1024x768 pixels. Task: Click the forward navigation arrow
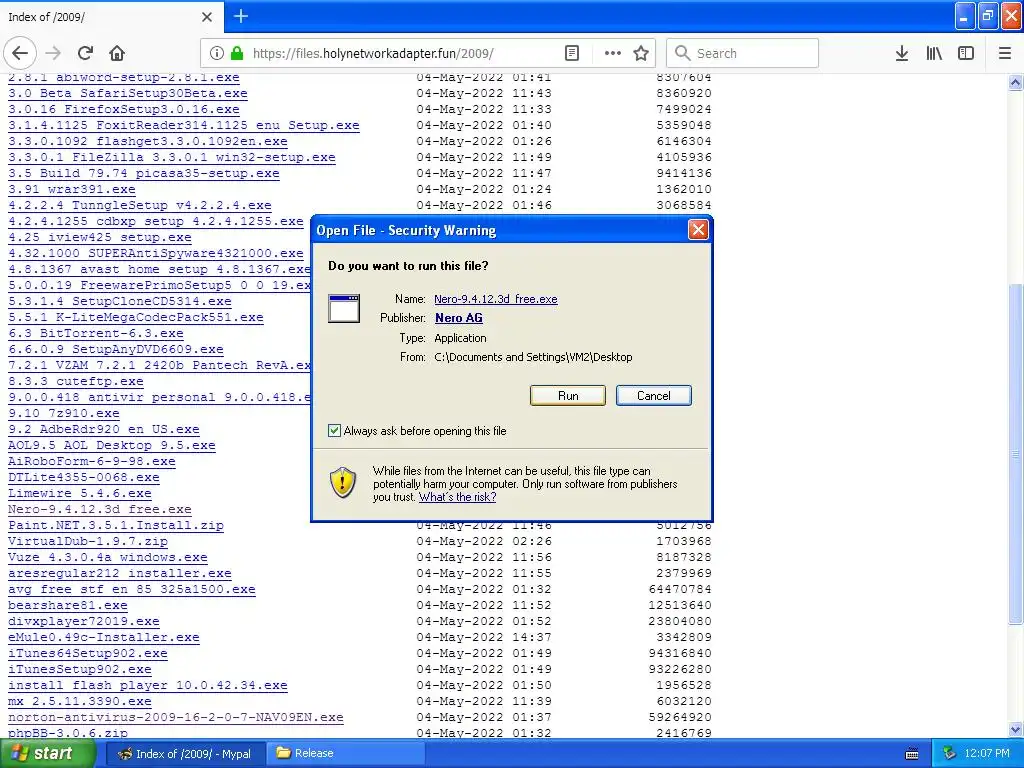pos(54,53)
